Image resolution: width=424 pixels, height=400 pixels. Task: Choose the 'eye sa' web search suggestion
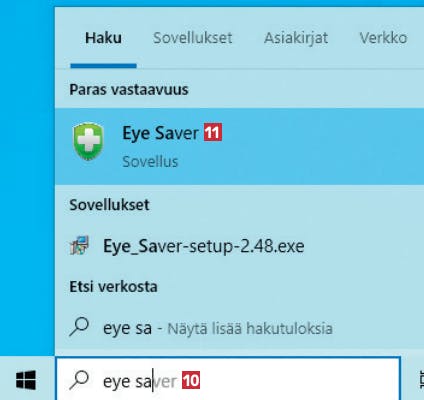tap(239, 328)
